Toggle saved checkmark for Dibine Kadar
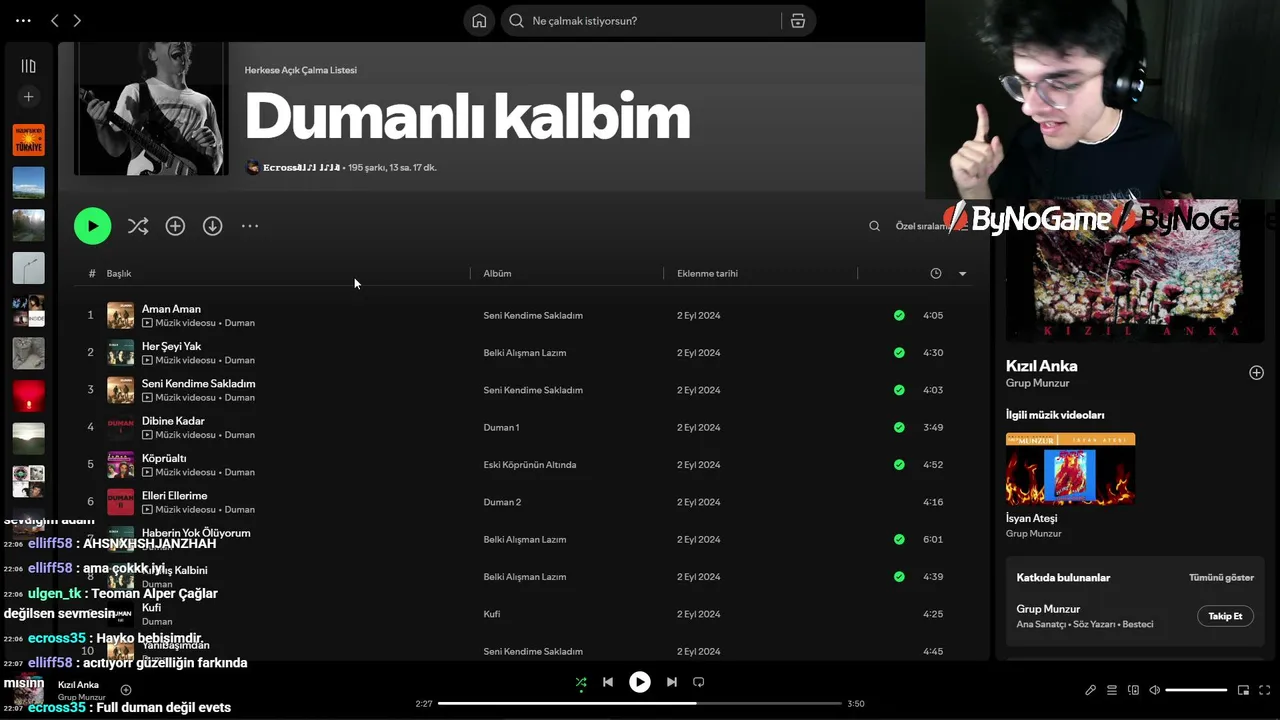This screenshot has width=1280, height=720. [x=899, y=427]
